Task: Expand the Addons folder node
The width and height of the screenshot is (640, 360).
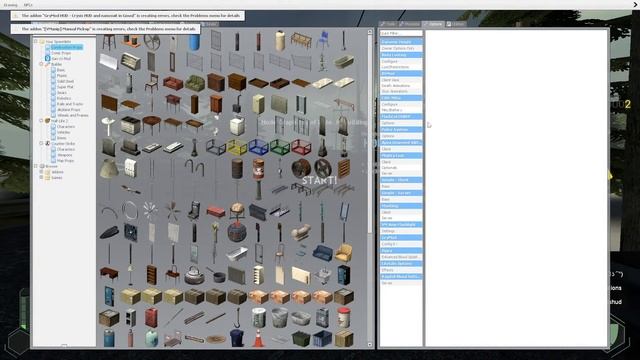Action: 41,172
